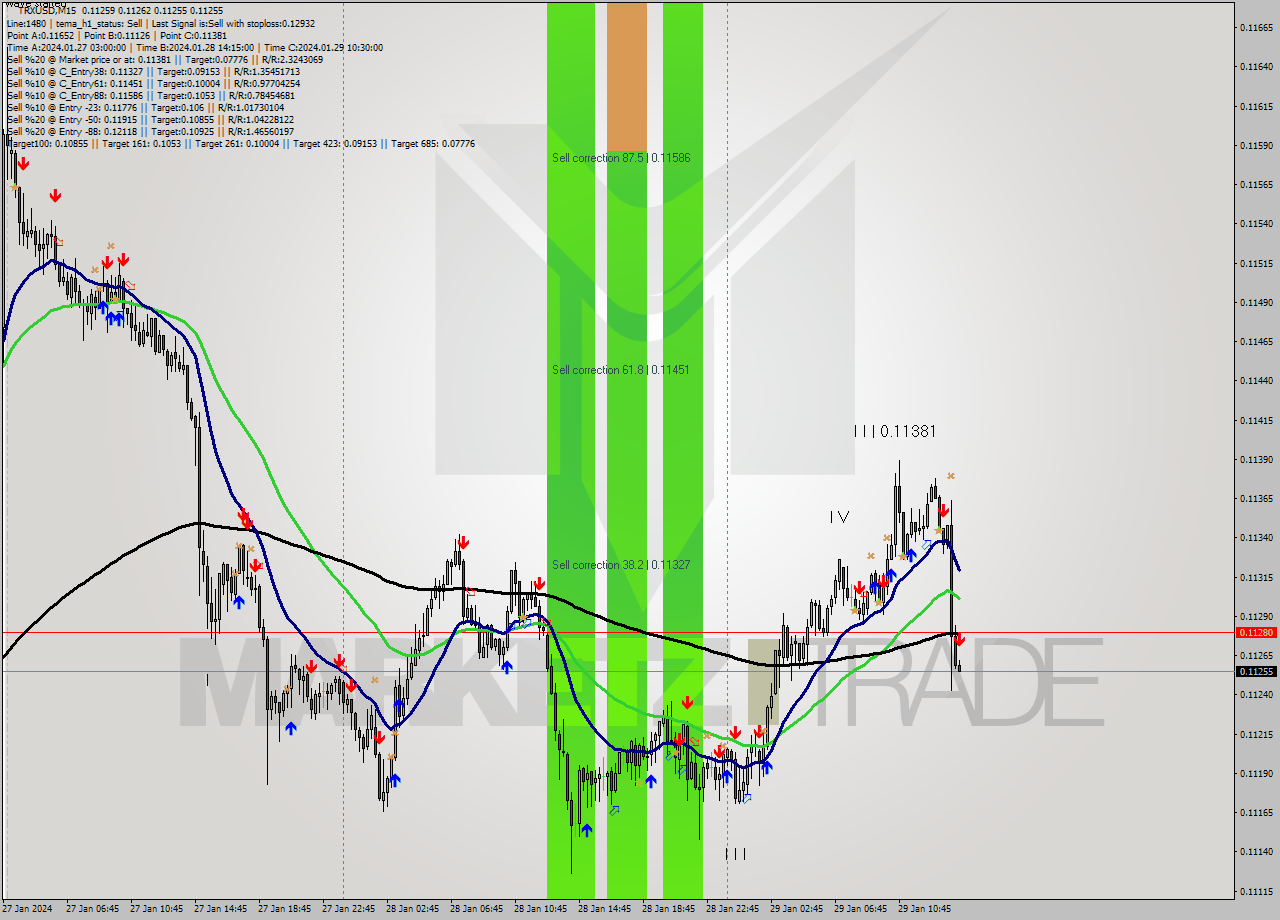Click the orange cross marker above the 29 Jan peak

(951, 476)
